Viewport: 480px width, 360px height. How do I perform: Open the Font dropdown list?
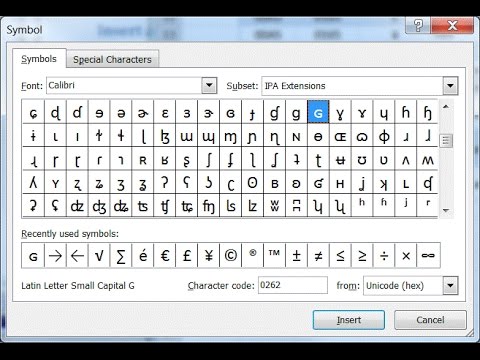[x=209, y=85]
